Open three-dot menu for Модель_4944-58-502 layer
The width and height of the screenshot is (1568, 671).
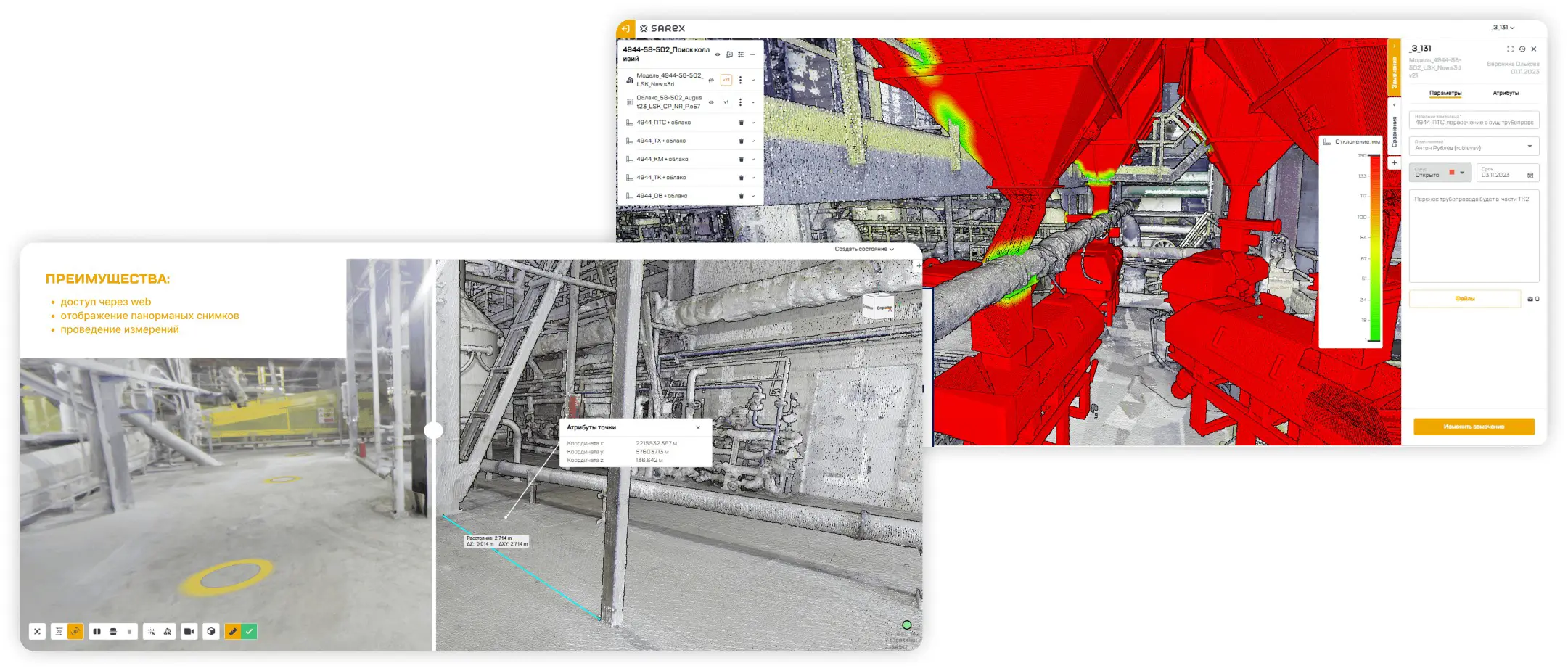[x=740, y=80]
